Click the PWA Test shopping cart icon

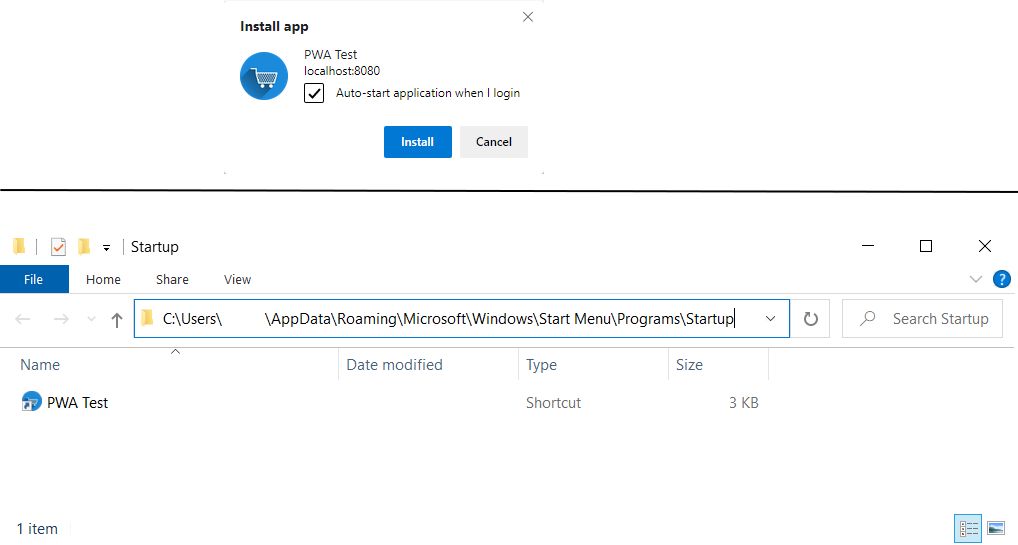pyautogui.click(x=264, y=76)
